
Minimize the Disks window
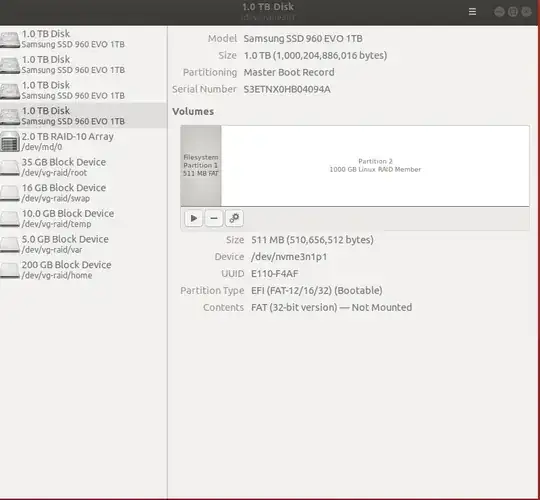[x=499, y=12]
